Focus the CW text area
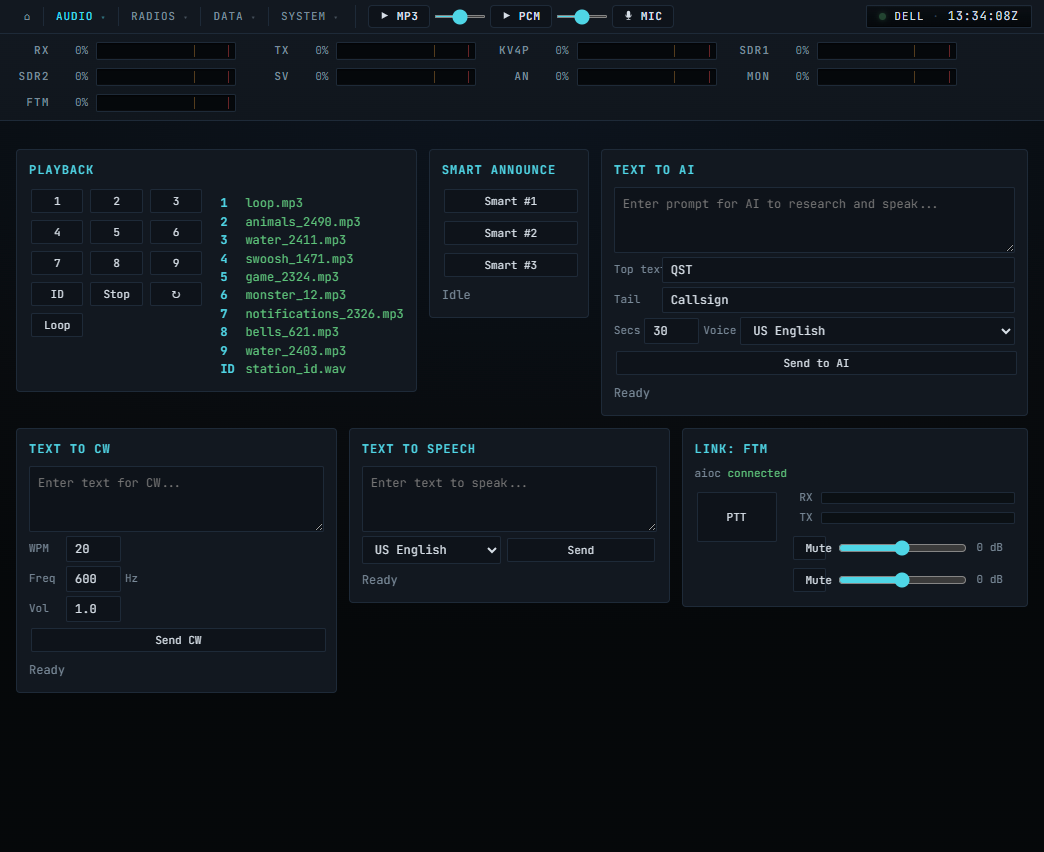The height and width of the screenshot is (852, 1044). click(176, 499)
